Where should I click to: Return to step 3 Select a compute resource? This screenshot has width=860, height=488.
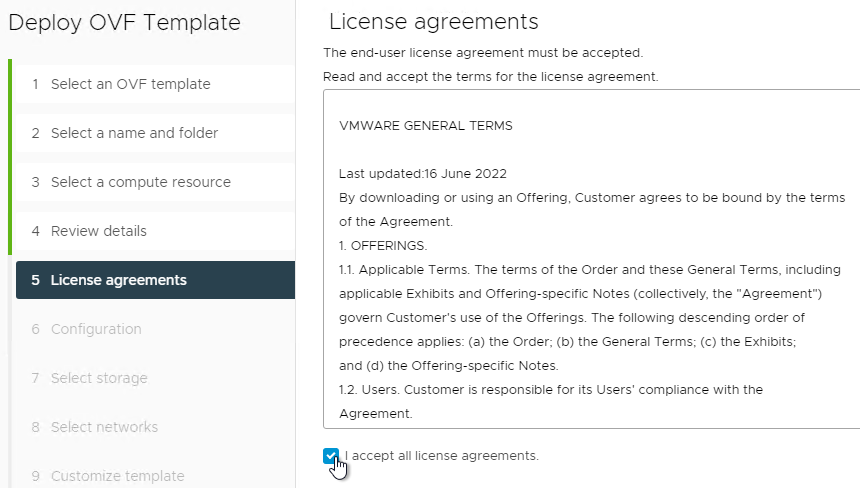click(155, 182)
